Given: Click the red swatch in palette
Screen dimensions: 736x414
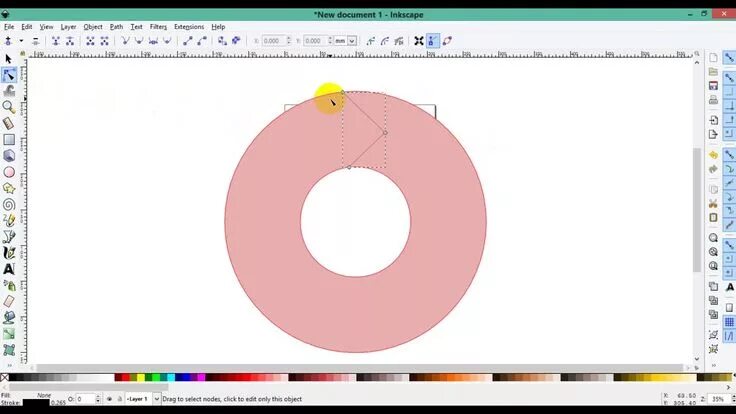Looking at the screenshot, I should click(x=125, y=377).
